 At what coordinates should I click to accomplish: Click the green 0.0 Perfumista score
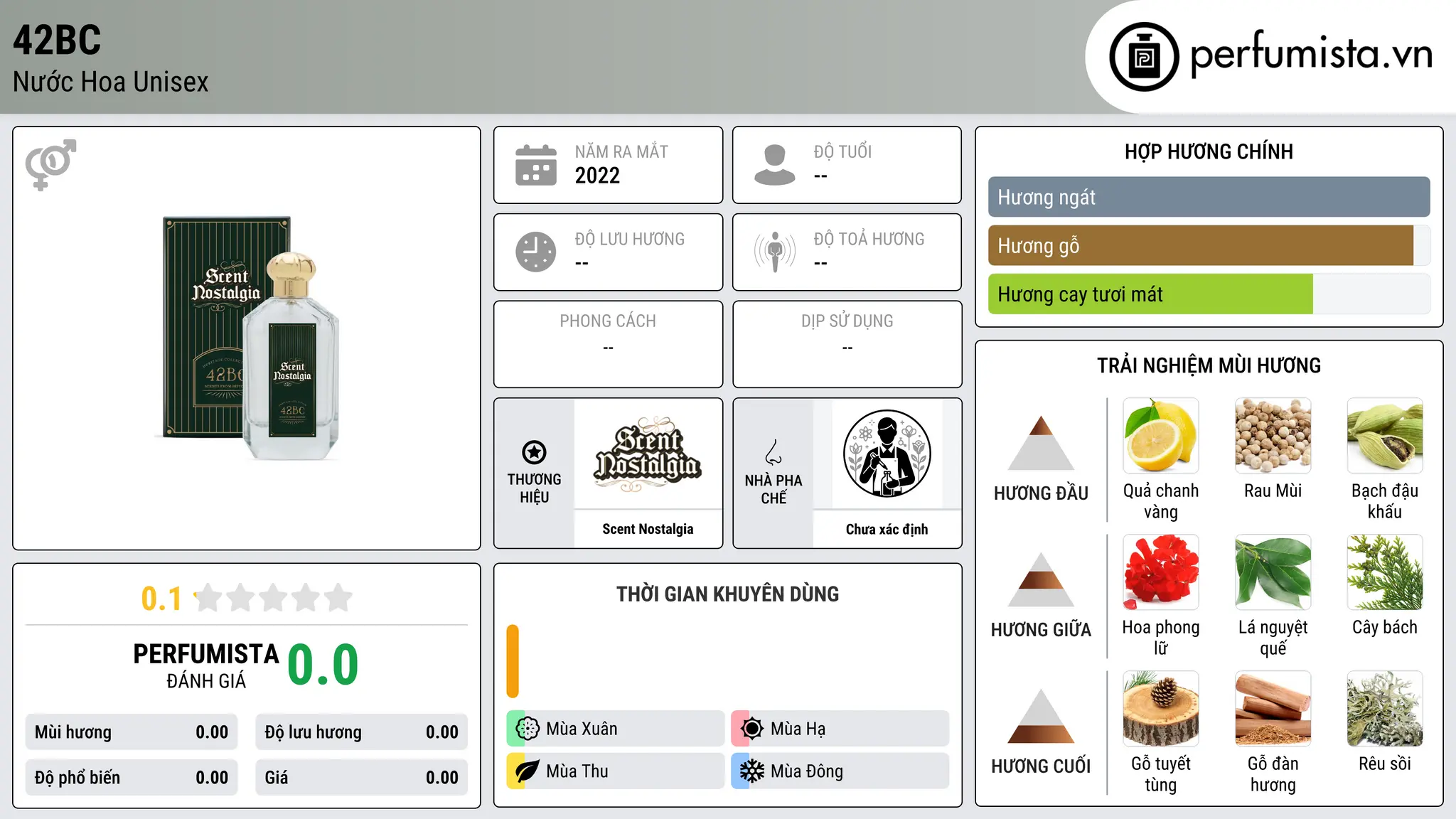pos(323,665)
